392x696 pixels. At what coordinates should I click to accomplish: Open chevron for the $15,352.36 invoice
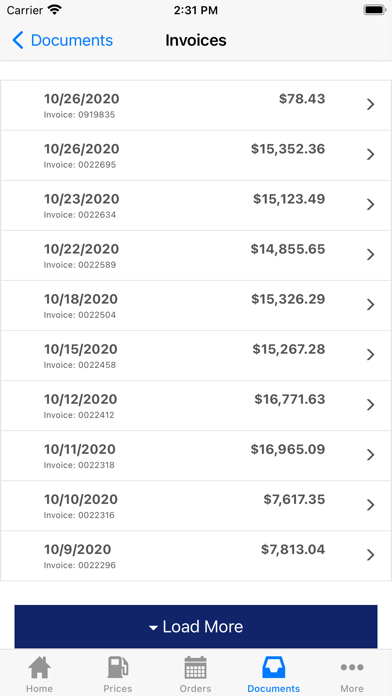click(370, 154)
